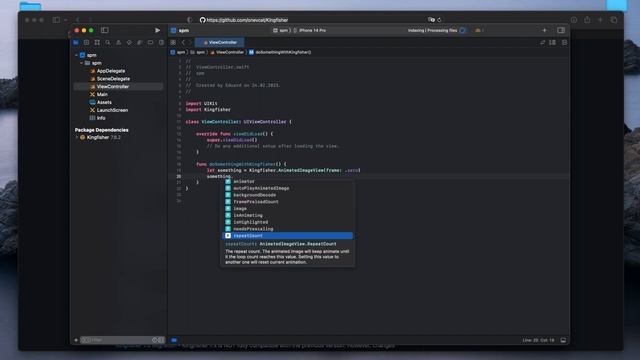Open the Symbol navigator
Screen dimensions: 640x360
pyautogui.click(x=97, y=42)
